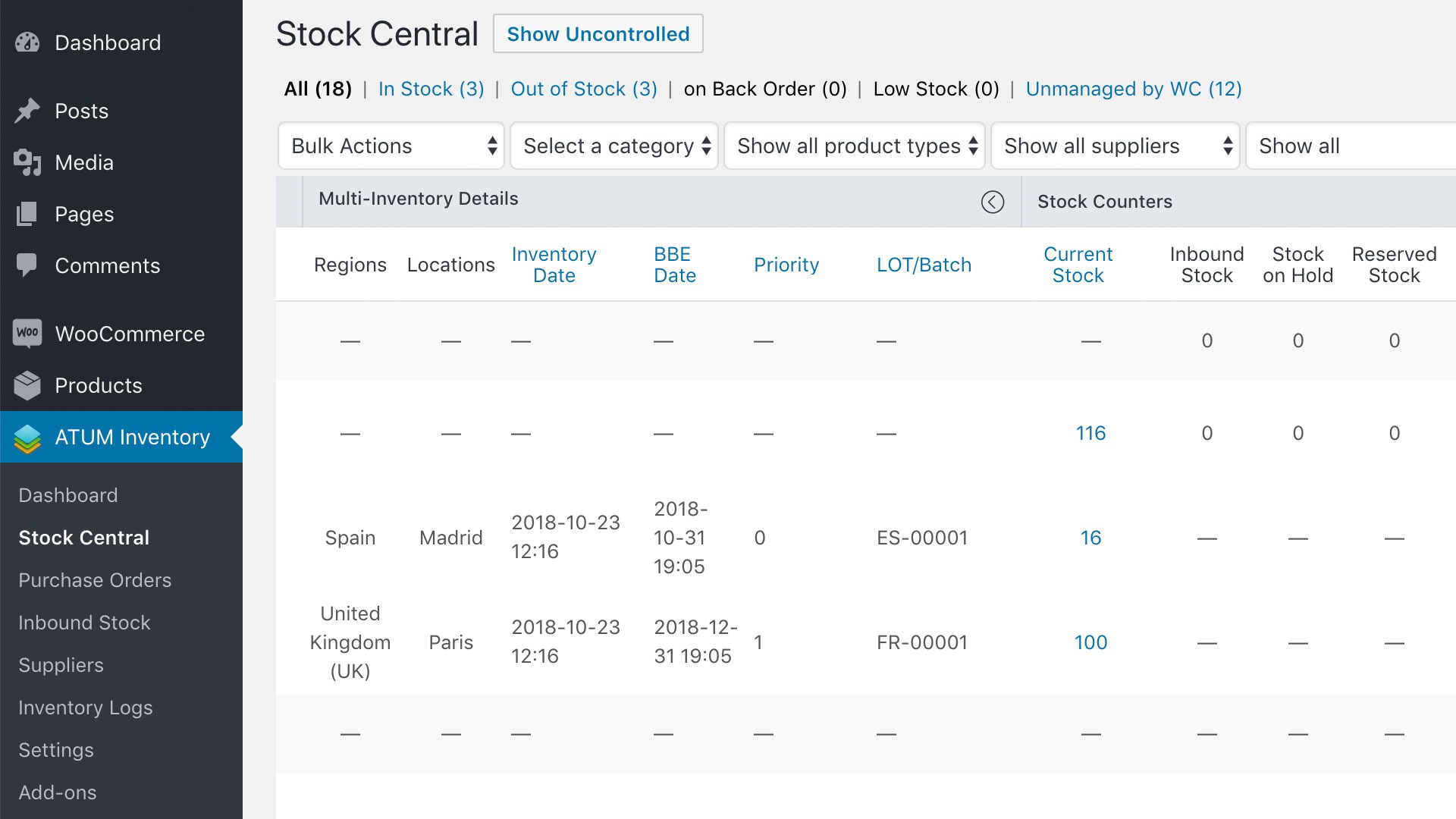Viewport: 1456px width, 819px height.
Task: Filter by In Stock products
Action: 431,89
